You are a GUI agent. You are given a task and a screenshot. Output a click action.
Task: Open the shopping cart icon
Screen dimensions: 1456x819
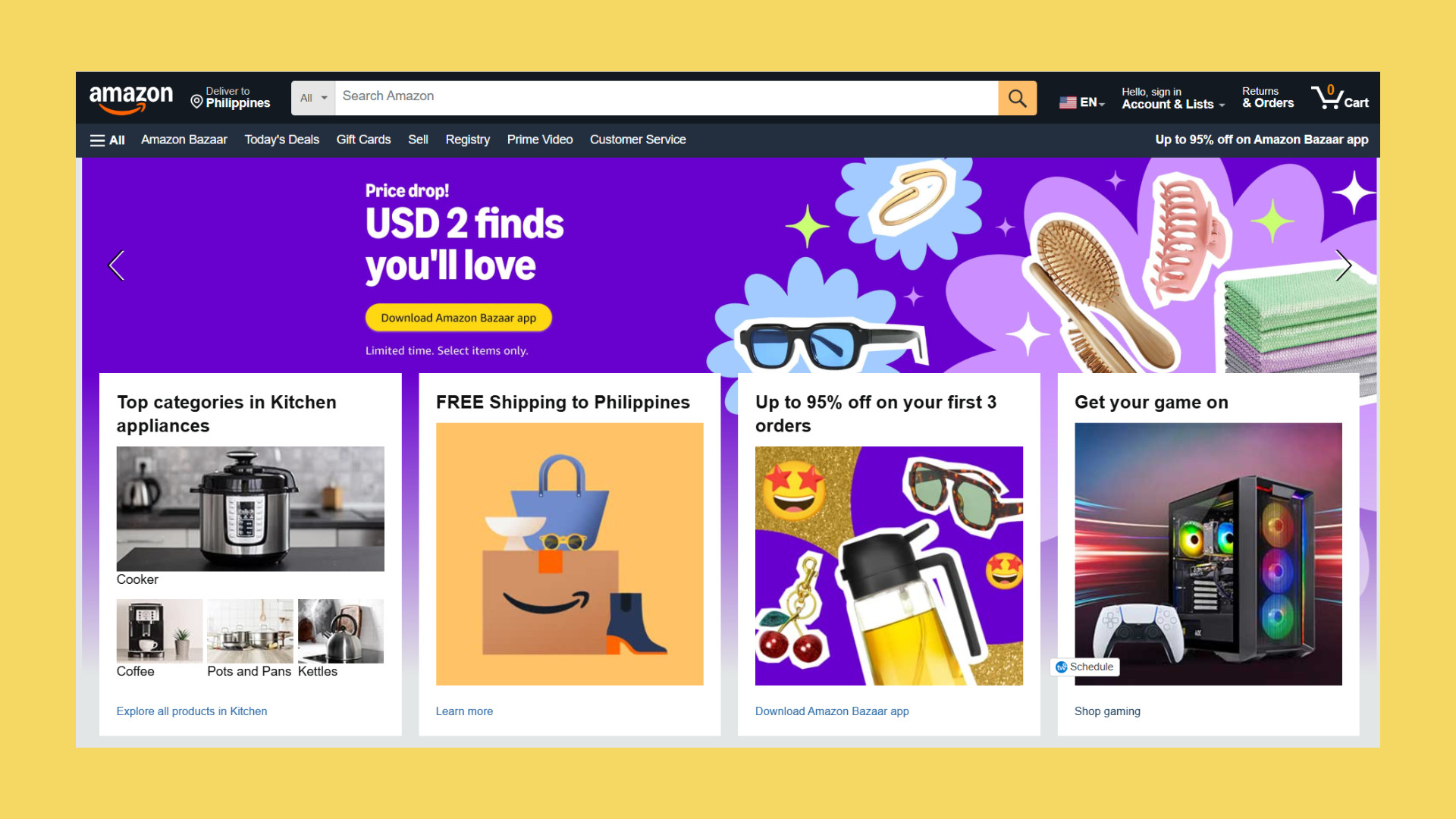[x=1340, y=98]
